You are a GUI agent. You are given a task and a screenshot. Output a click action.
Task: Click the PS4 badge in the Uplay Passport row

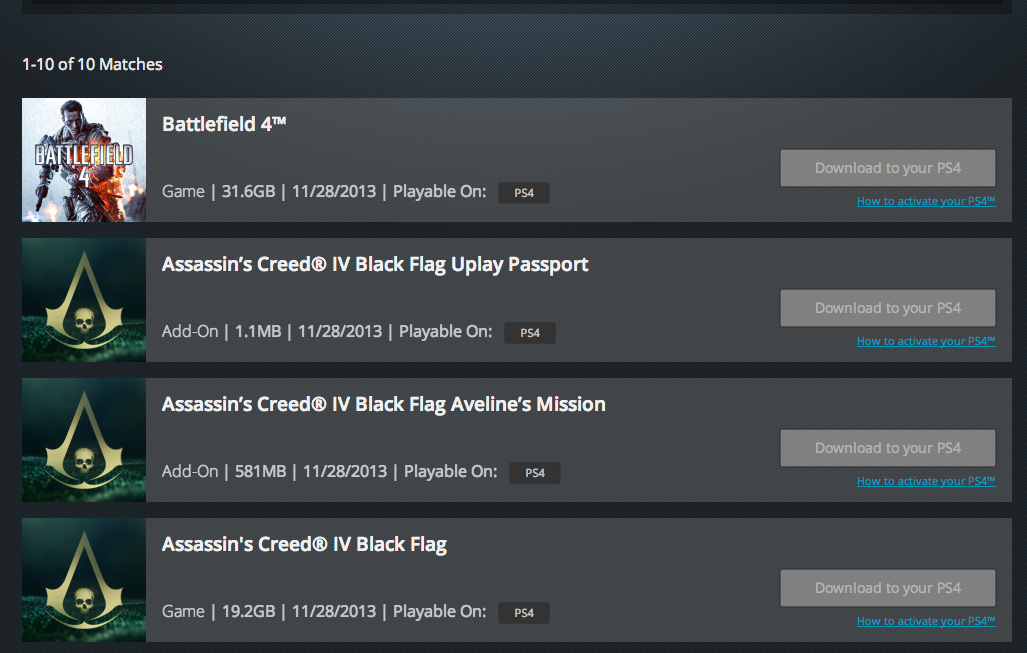point(530,333)
